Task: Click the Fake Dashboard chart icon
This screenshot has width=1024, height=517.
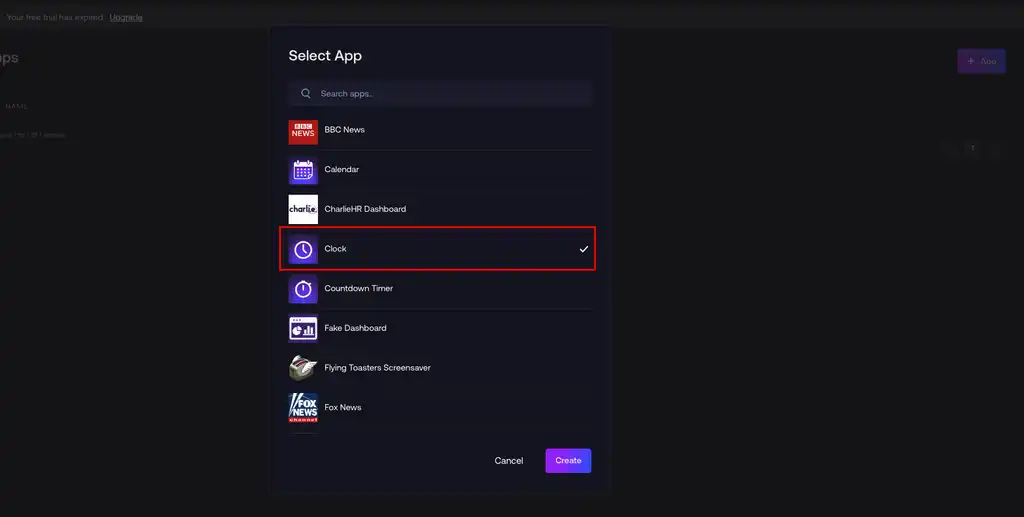Action: coord(303,328)
